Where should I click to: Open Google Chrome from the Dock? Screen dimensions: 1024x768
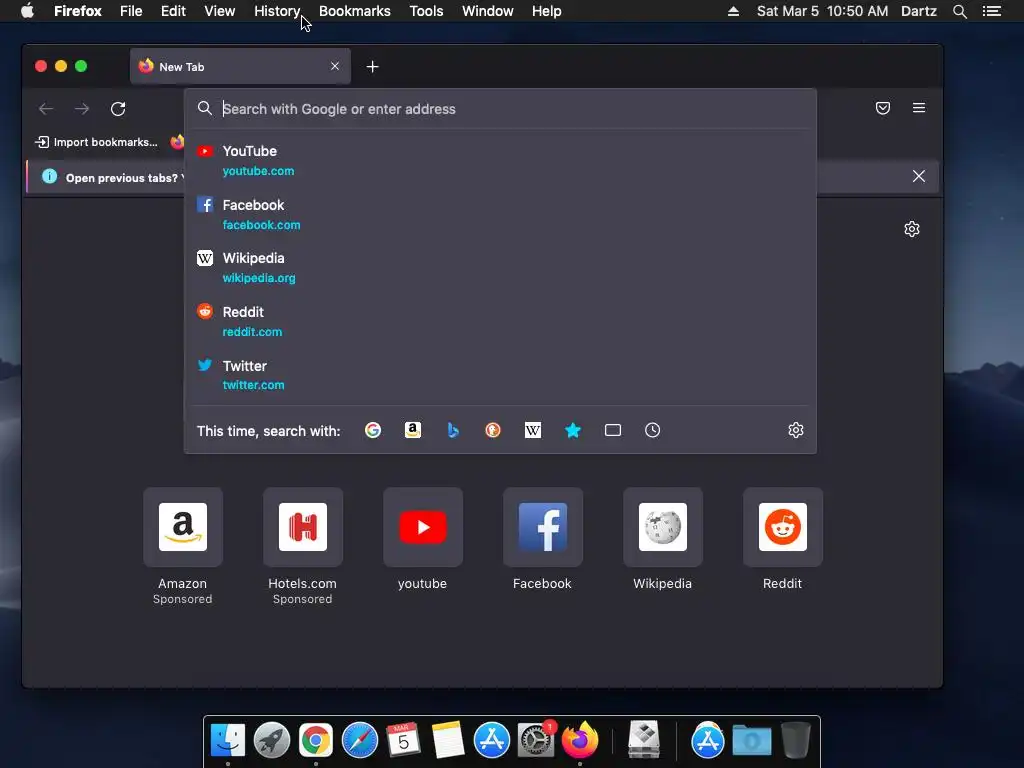(x=315, y=741)
